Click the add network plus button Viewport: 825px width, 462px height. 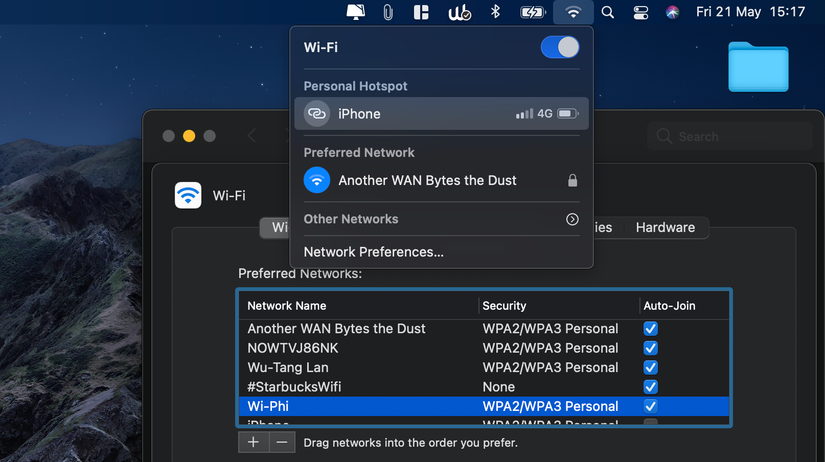point(254,442)
